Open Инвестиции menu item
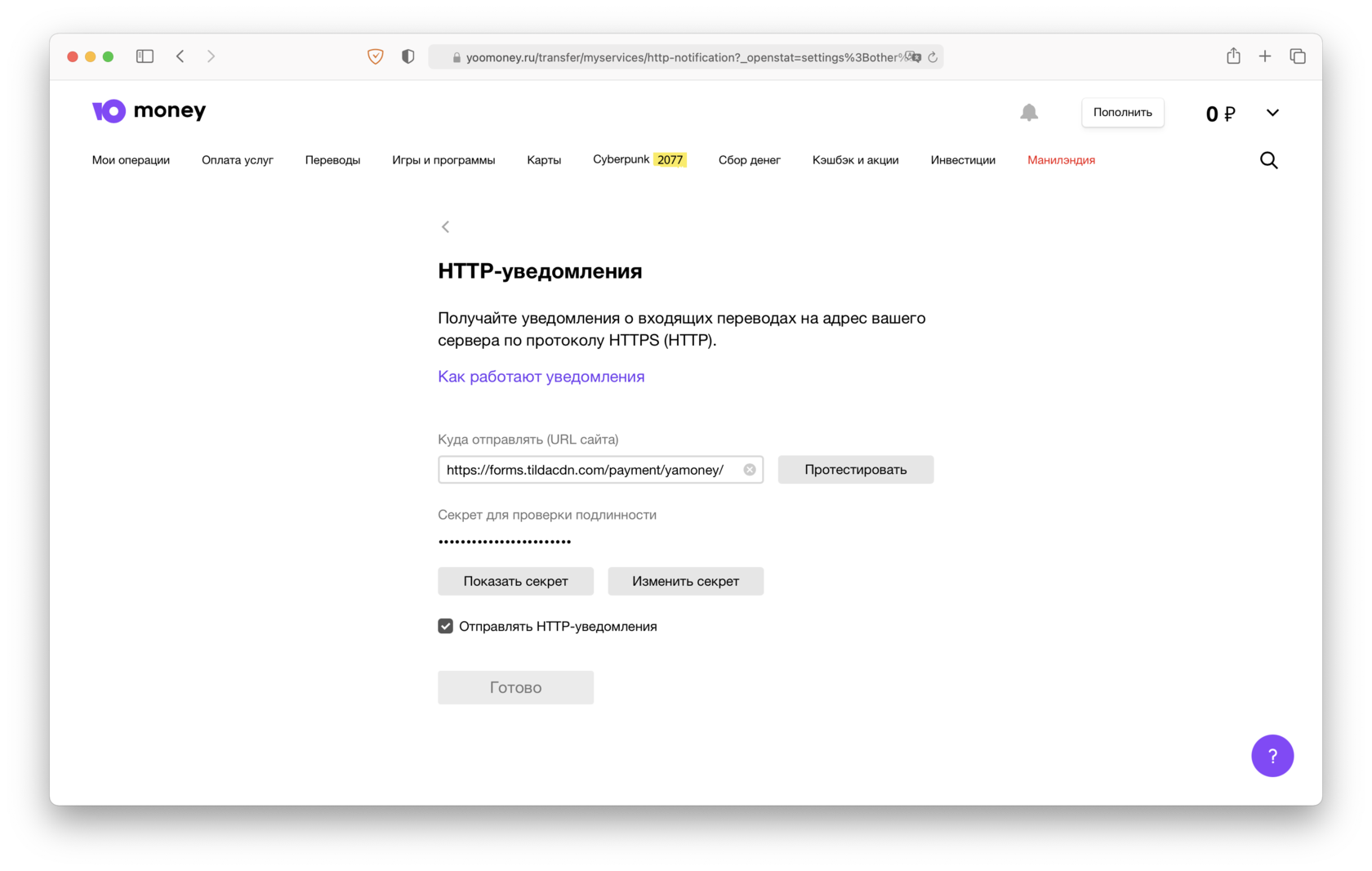1372x871 pixels. 963,160
